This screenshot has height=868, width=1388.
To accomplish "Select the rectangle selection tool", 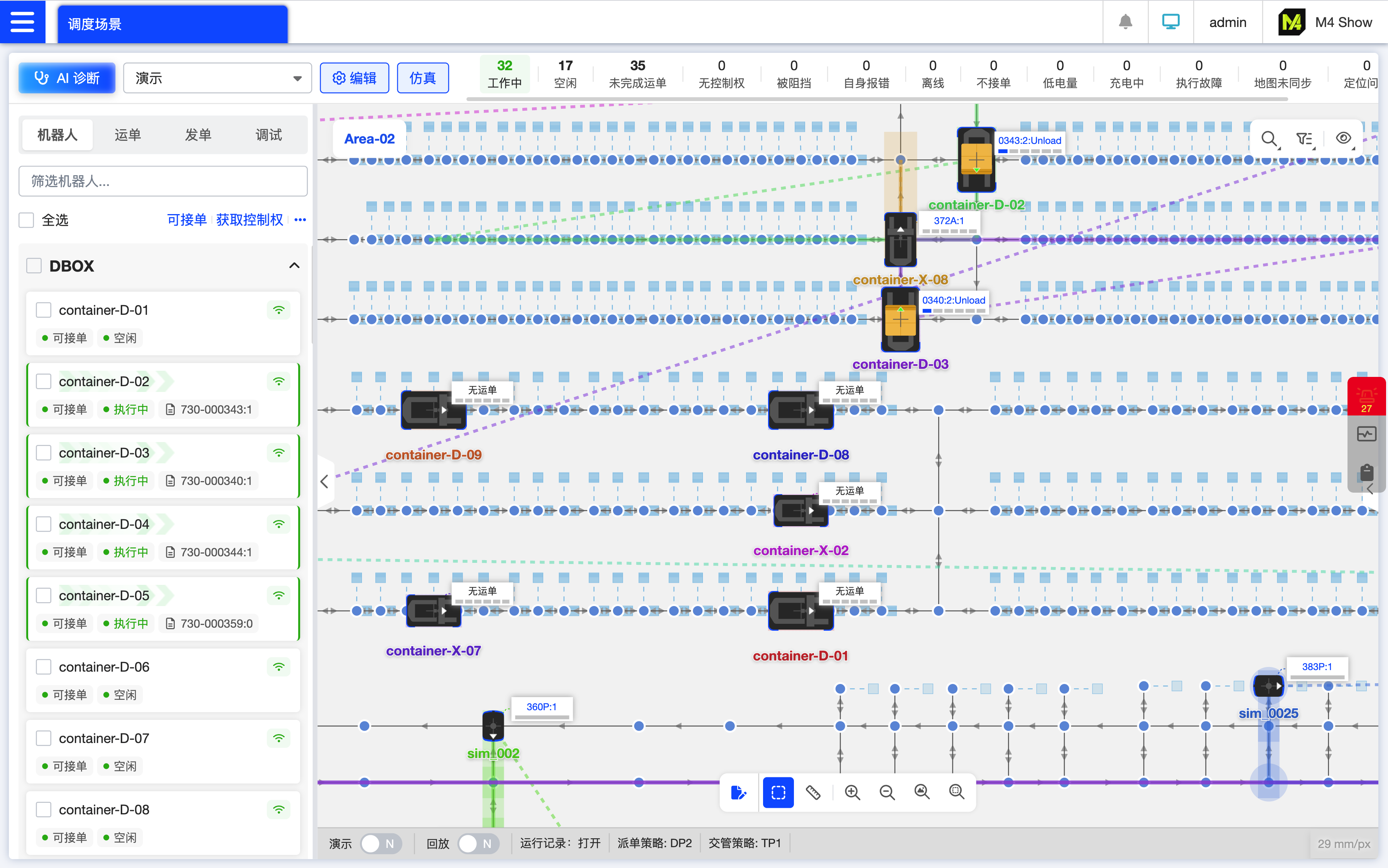I will point(778,792).
